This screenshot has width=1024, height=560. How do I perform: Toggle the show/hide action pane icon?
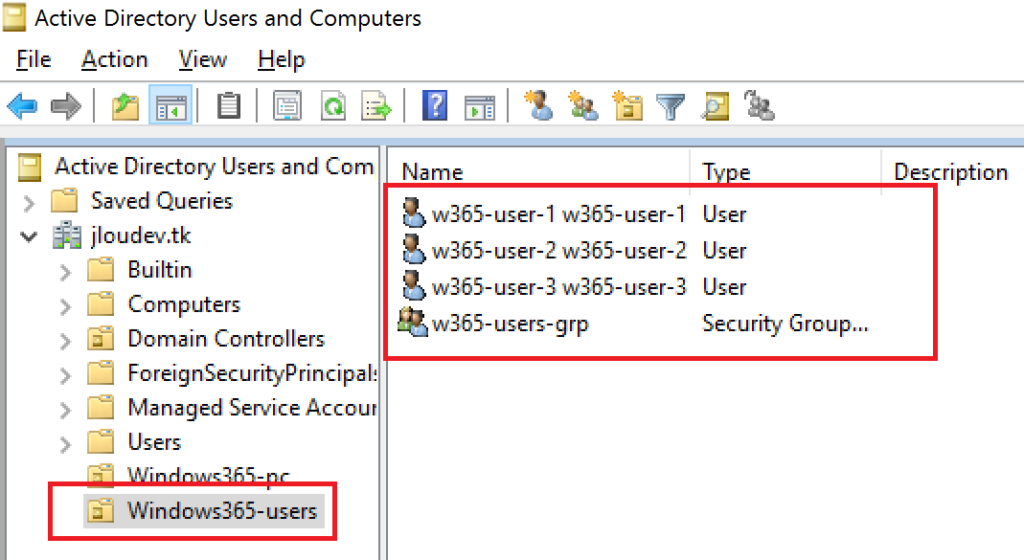[480, 107]
